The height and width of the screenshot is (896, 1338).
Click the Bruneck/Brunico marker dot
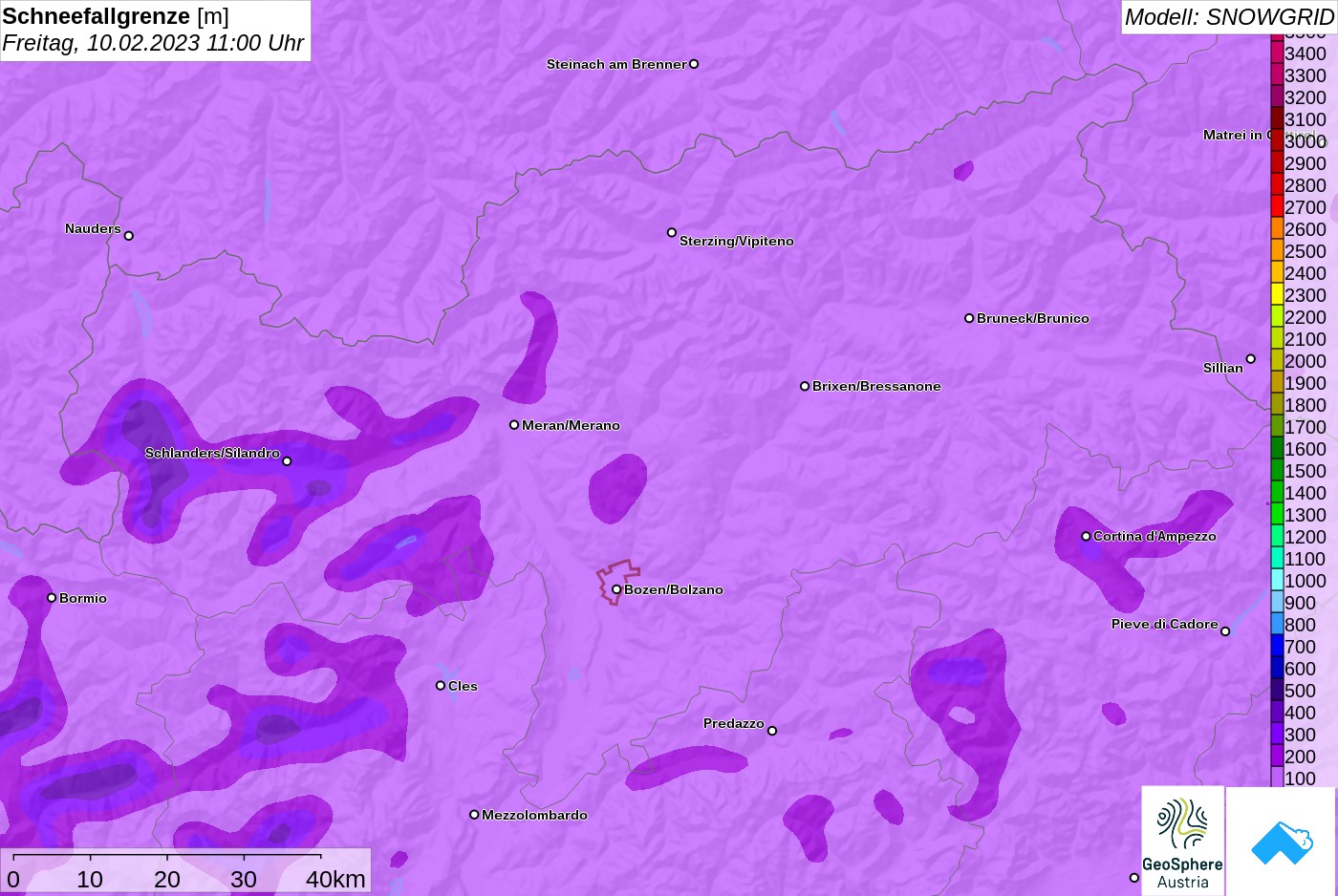pos(969,318)
